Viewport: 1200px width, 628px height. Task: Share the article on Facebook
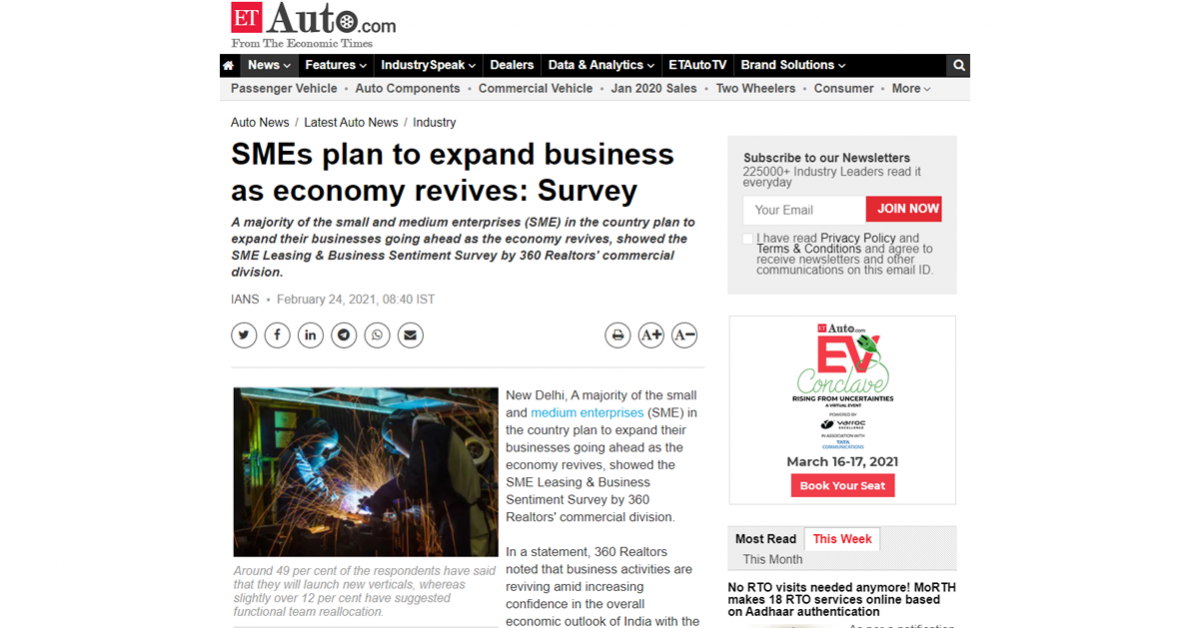pyautogui.click(x=277, y=335)
